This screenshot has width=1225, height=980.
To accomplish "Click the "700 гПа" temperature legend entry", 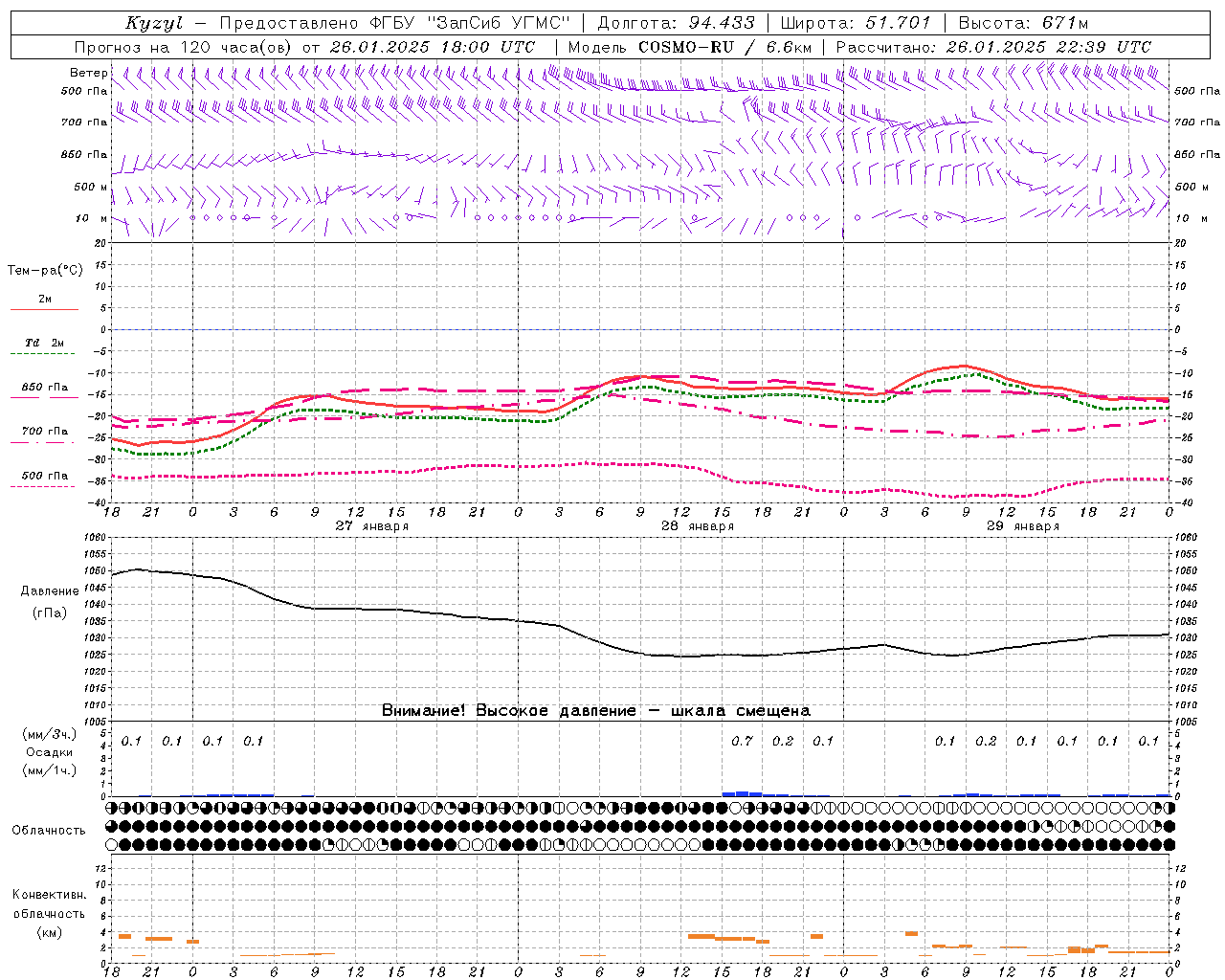I will tap(44, 432).
